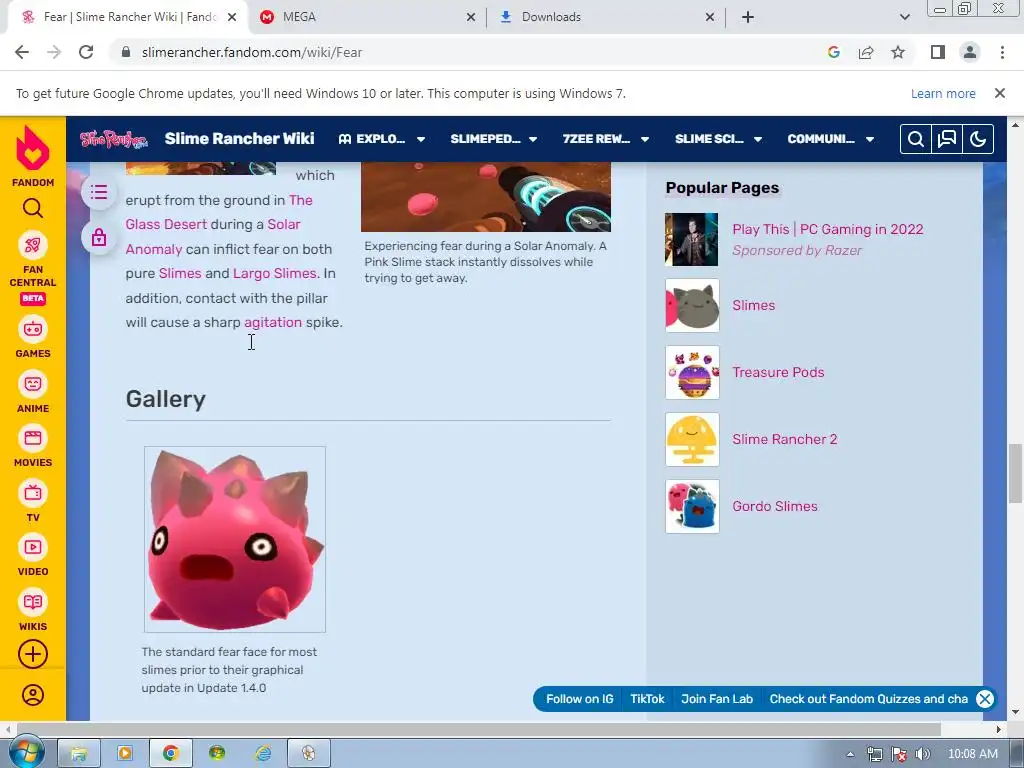Open the user profile icon in sidebar
Viewport: 1024px width, 768px height.
click(x=33, y=695)
